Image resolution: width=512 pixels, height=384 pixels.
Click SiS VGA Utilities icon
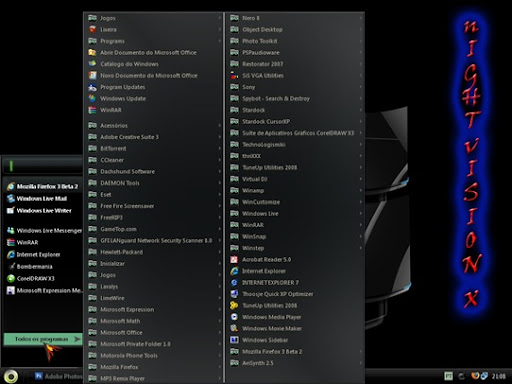coord(234,76)
